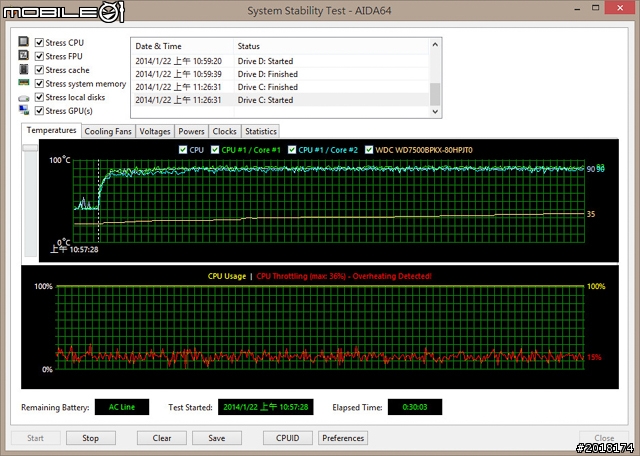Click the cache chip icon beside Stress cache
The width and height of the screenshot is (640, 456).
point(24,69)
